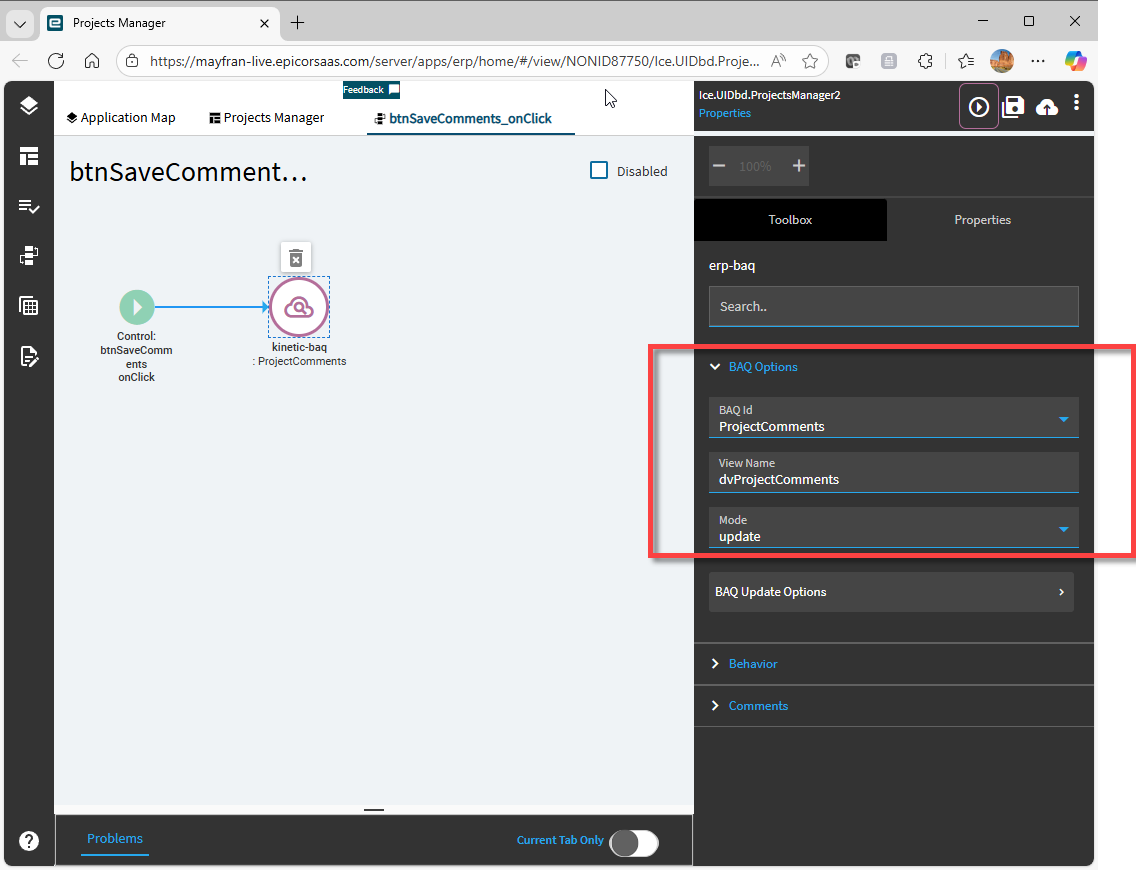Open the browser favorites list icon
This screenshot has height=870, width=1136.
coord(965,62)
